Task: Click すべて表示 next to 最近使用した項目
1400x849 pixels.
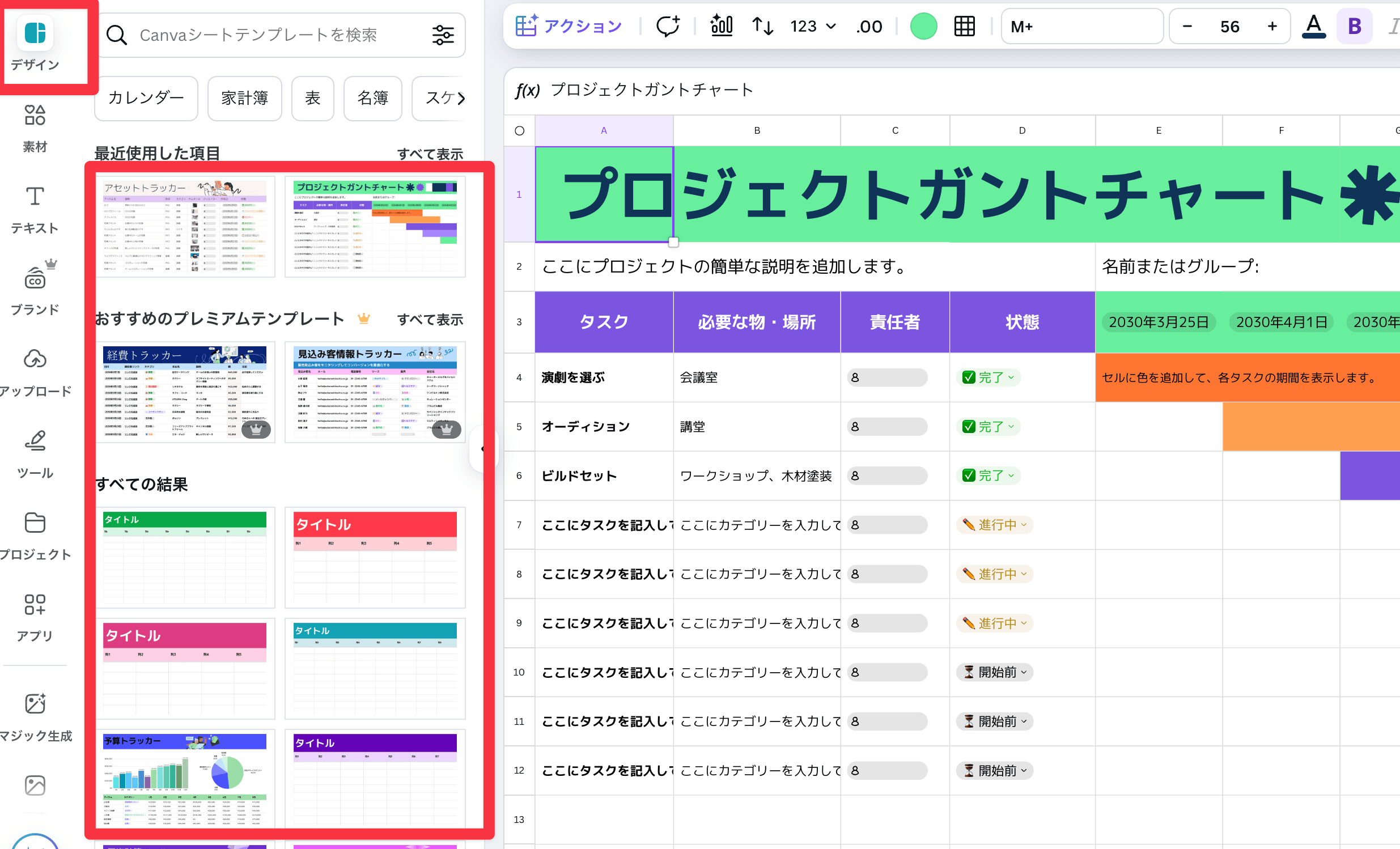Action: point(430,154)
